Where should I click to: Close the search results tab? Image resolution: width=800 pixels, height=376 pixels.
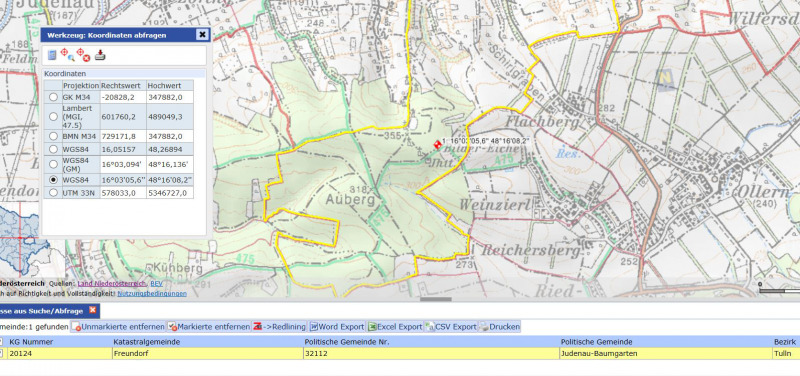tap(92, 310)
